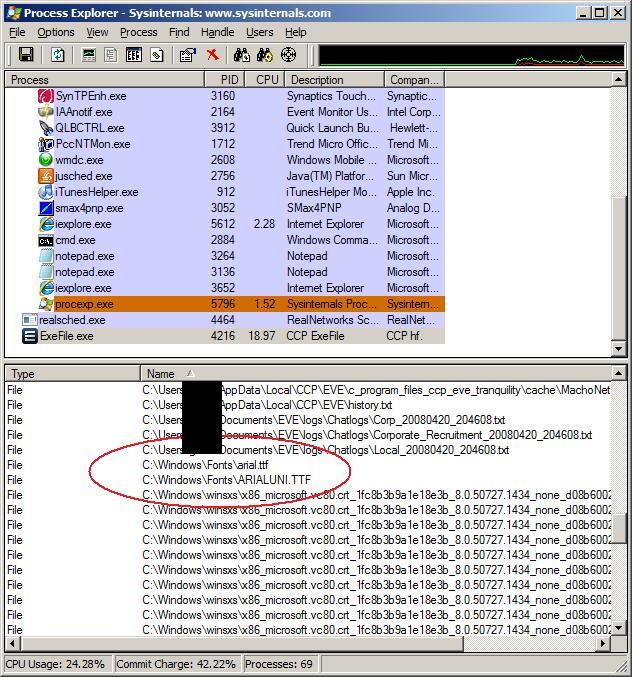Image resolution: width=632 pixels, height=677 pixels.
Task: Open the System Information graph icon
Action: [89, 55]
